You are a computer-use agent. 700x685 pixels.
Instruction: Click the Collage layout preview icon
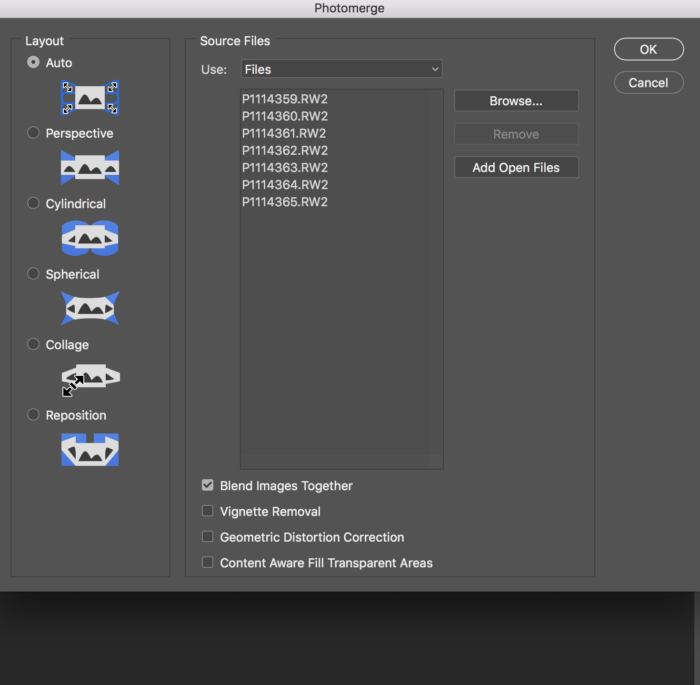90,379
